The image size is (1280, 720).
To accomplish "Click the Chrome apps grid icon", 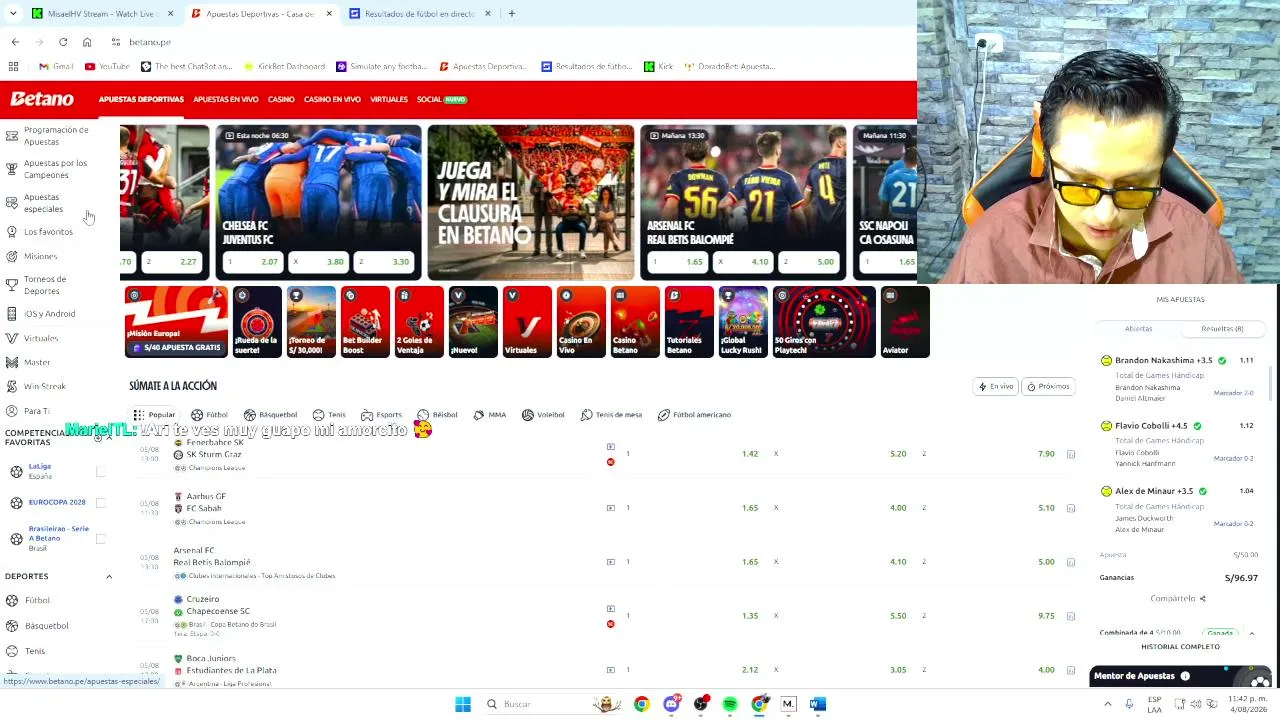I will (x=13, y=66).
